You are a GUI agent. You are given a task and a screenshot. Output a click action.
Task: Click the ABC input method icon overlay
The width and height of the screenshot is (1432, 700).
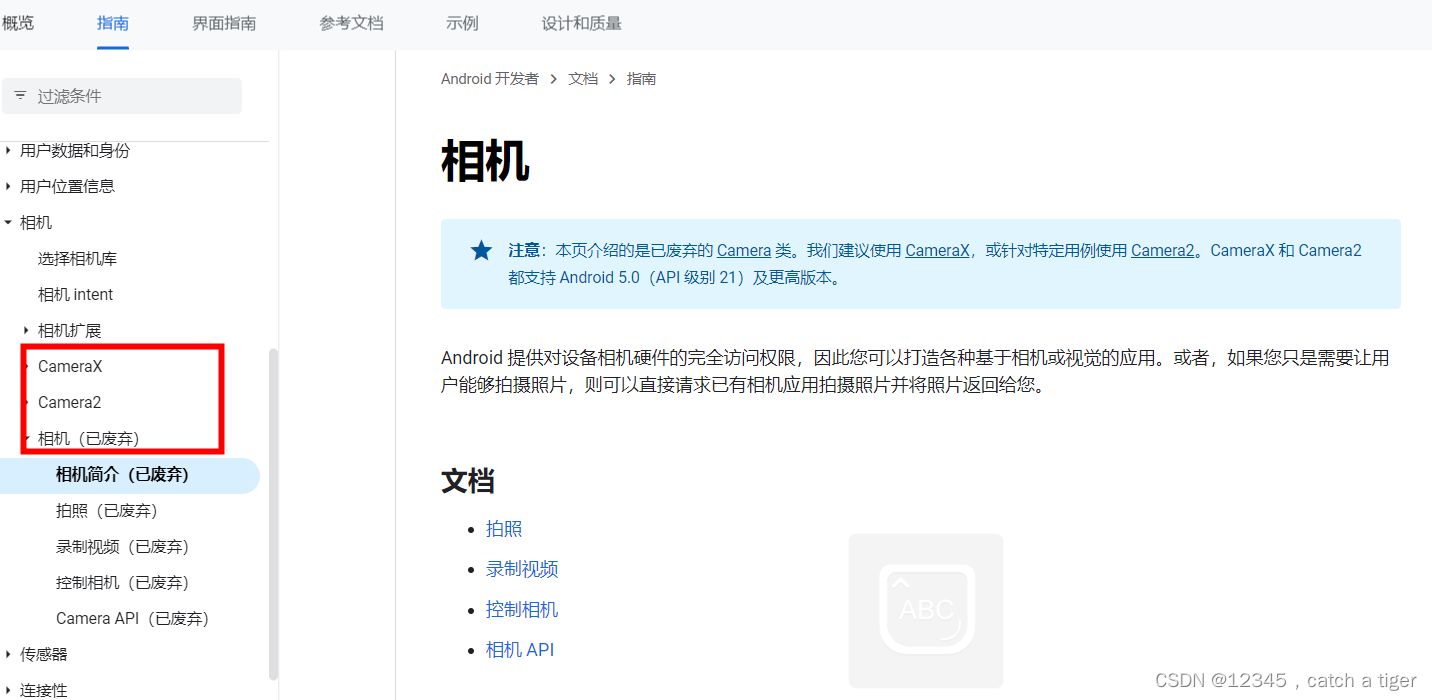click(926, 610)
